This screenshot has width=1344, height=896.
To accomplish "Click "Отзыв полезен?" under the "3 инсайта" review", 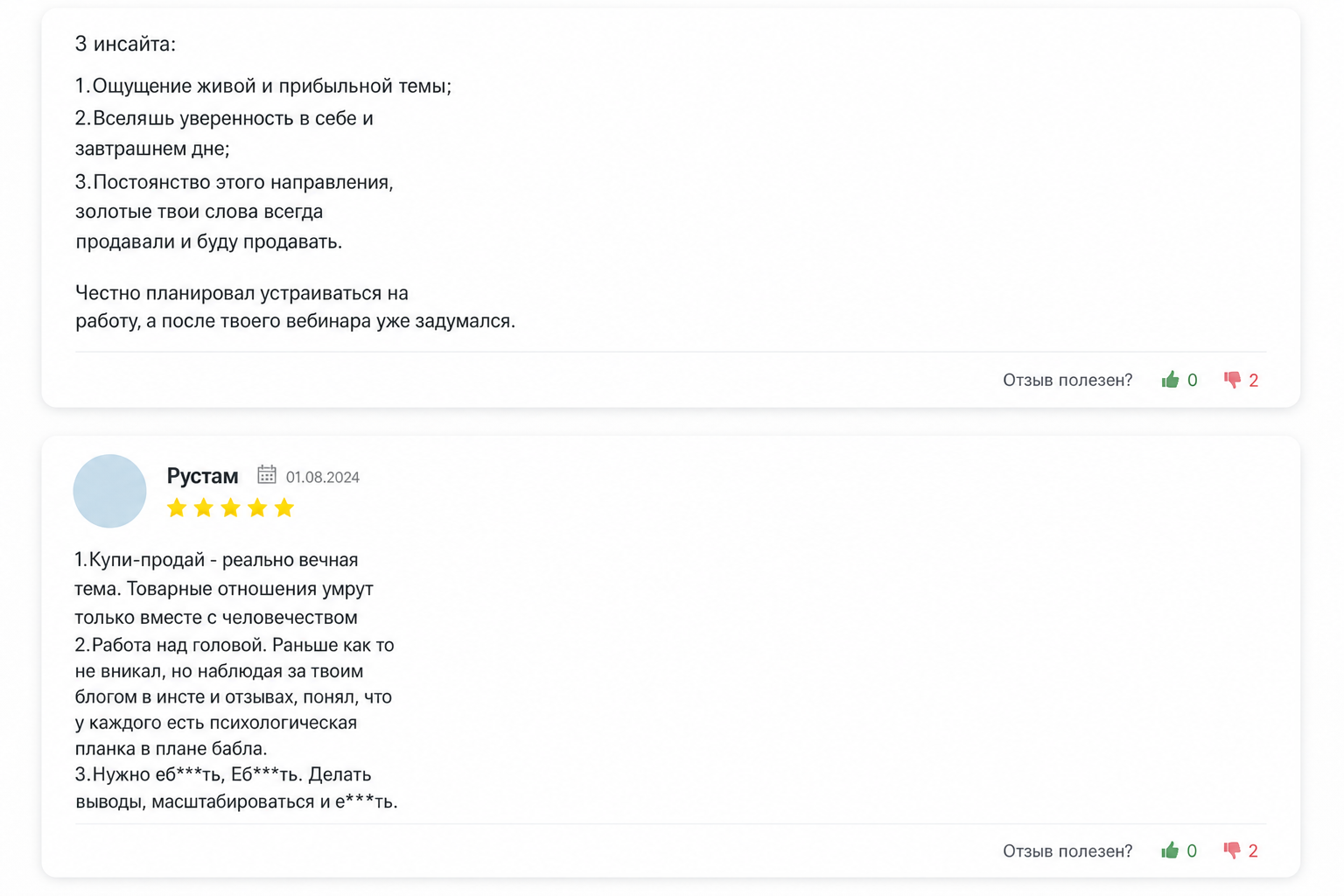I will (x=1067, y=380).
